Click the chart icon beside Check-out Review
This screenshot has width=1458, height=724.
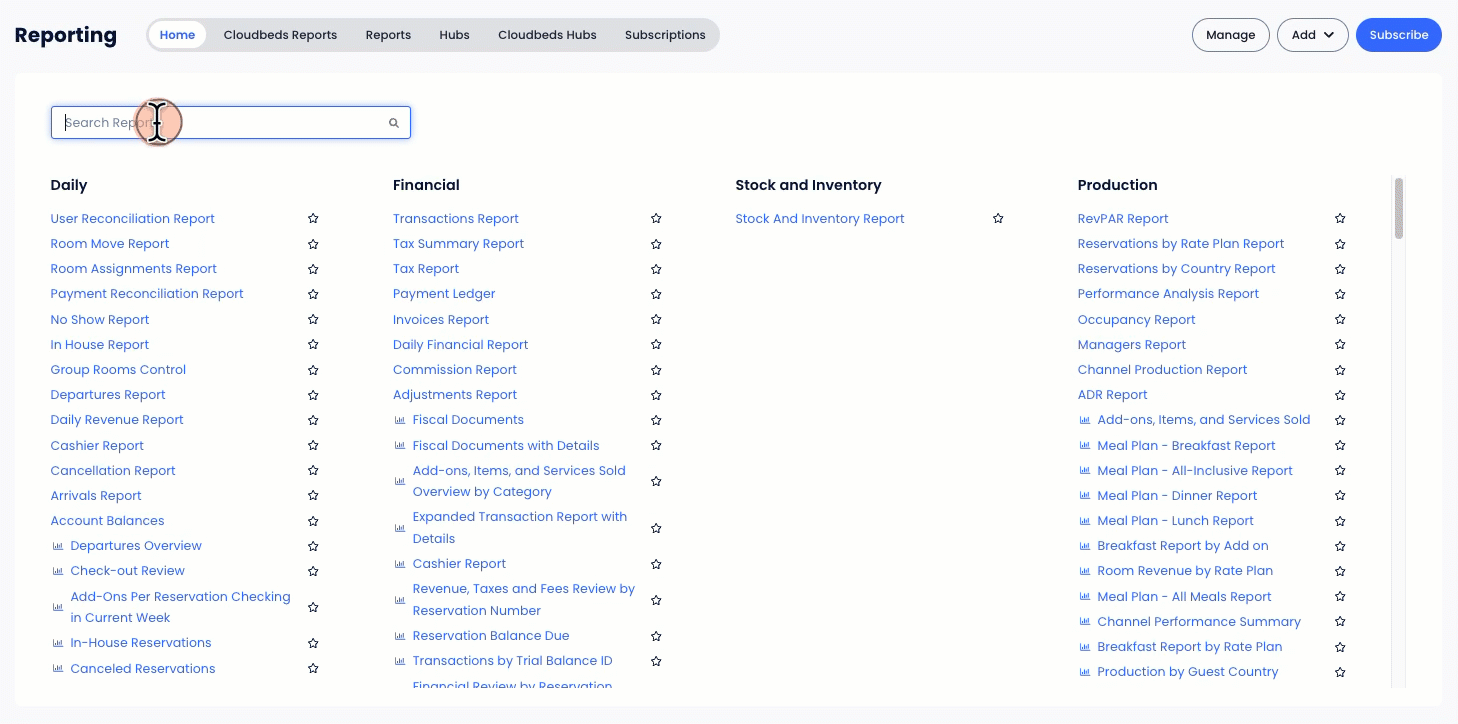pyautogui.click(x=57, y=570)
